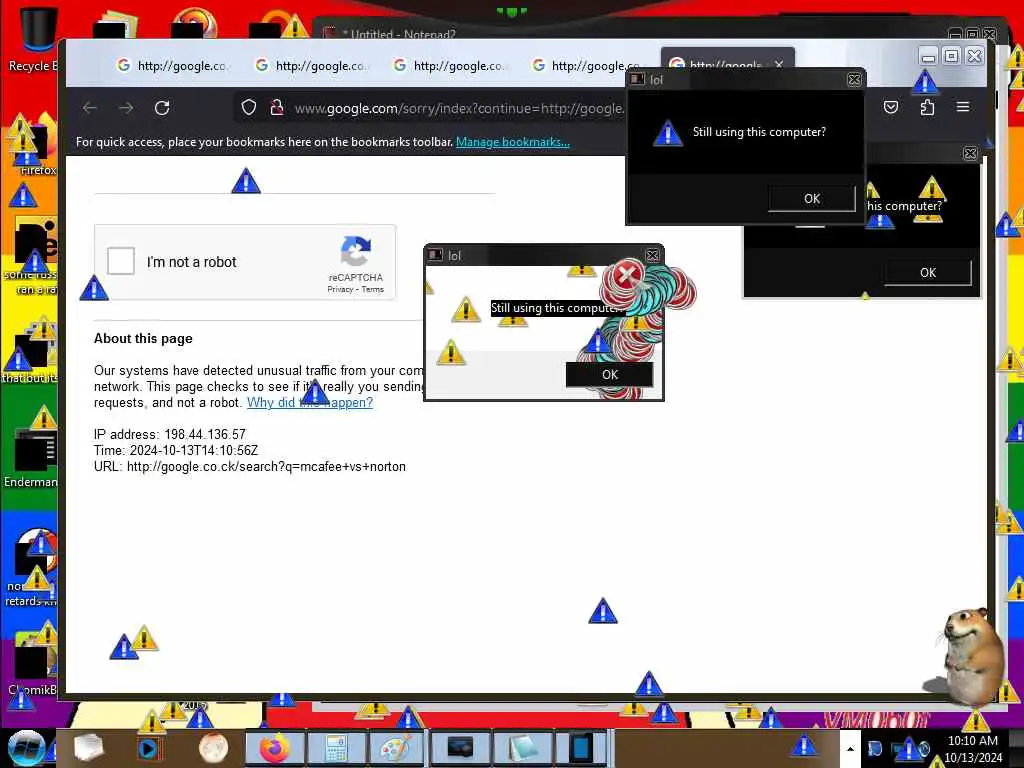1024x768 pixels.
Task: Click the red error X icon
Action: 626,274
